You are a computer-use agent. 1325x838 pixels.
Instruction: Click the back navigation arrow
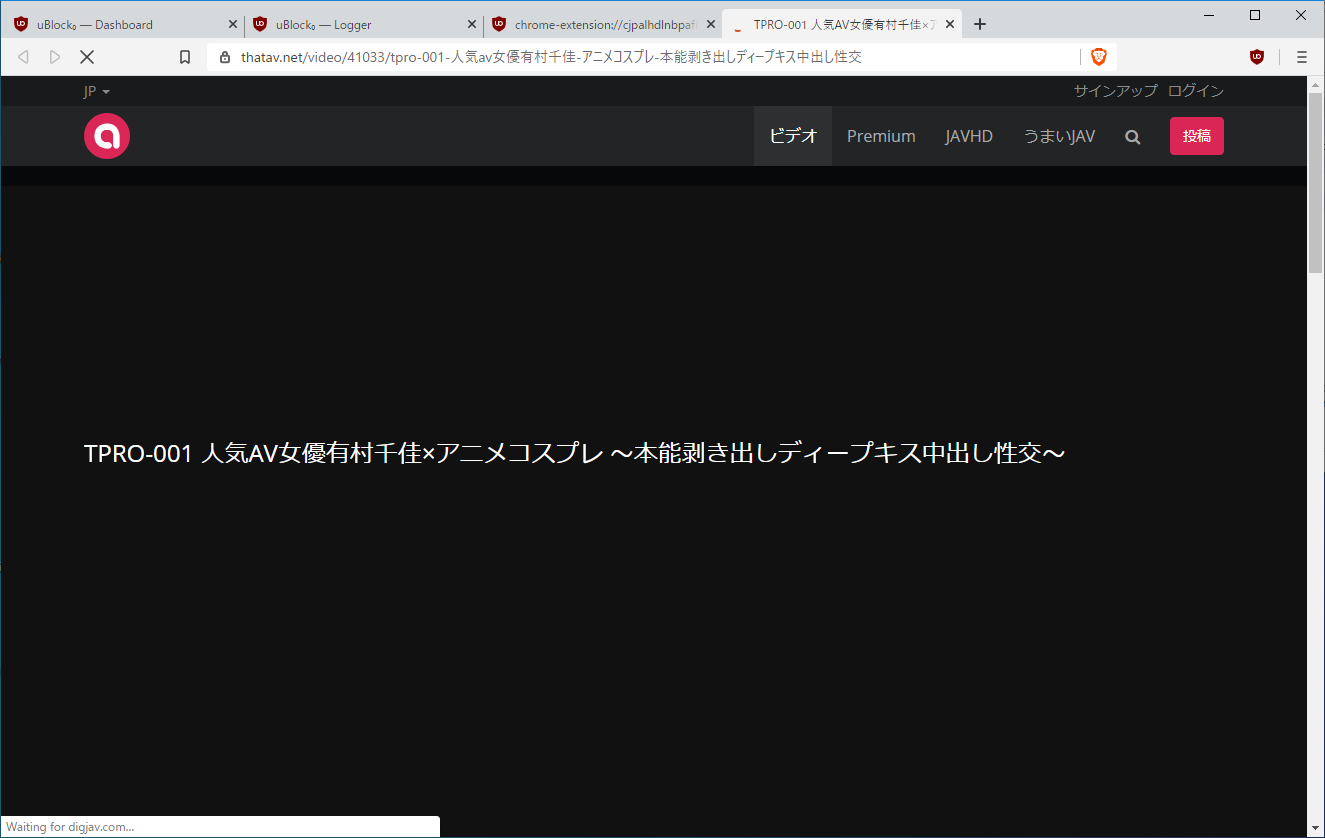coord(23,57)
